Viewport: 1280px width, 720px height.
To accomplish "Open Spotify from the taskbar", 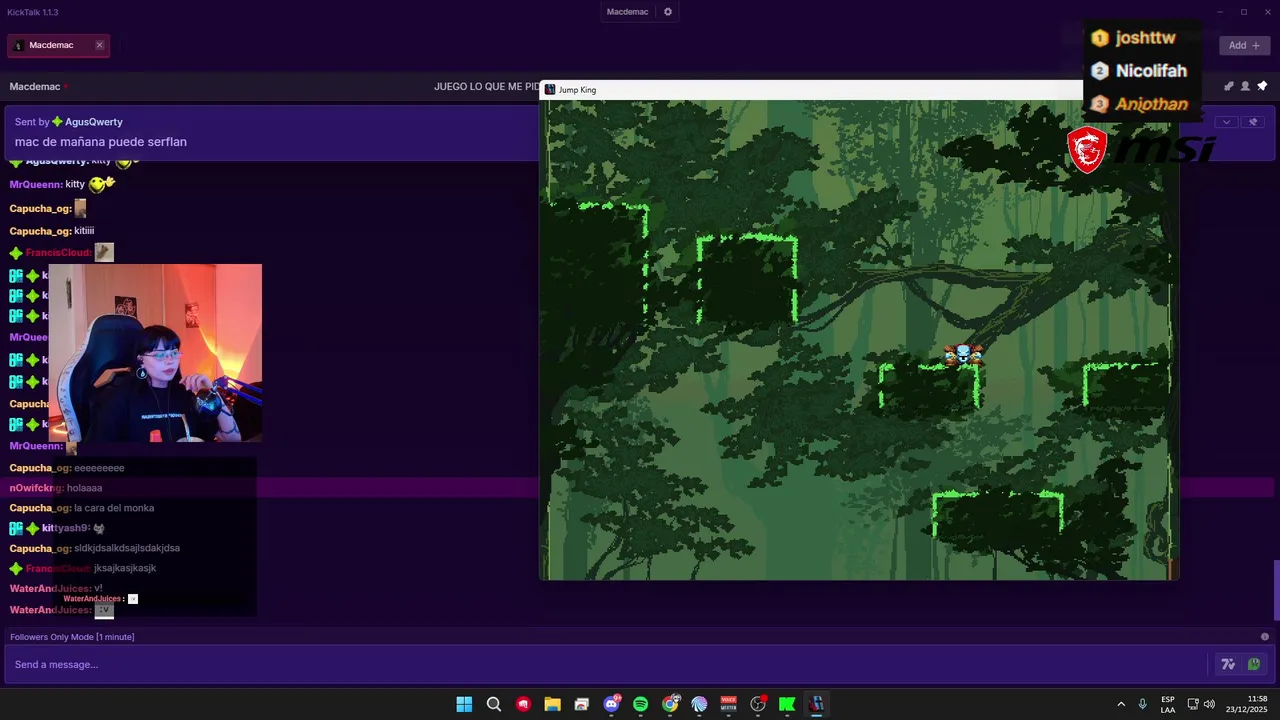I will coord(641,704).
